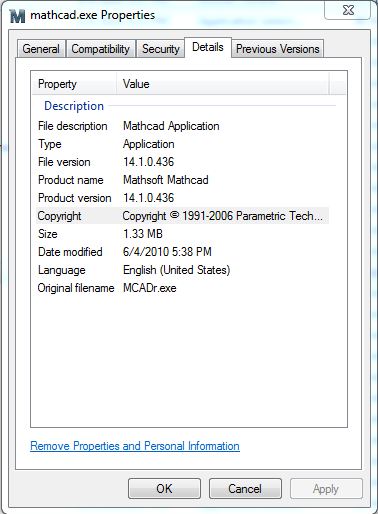The width and height of the screenshot is (378, 514).
Task: Click Product version value 14.1.0.436
Action: coord(148,198)
